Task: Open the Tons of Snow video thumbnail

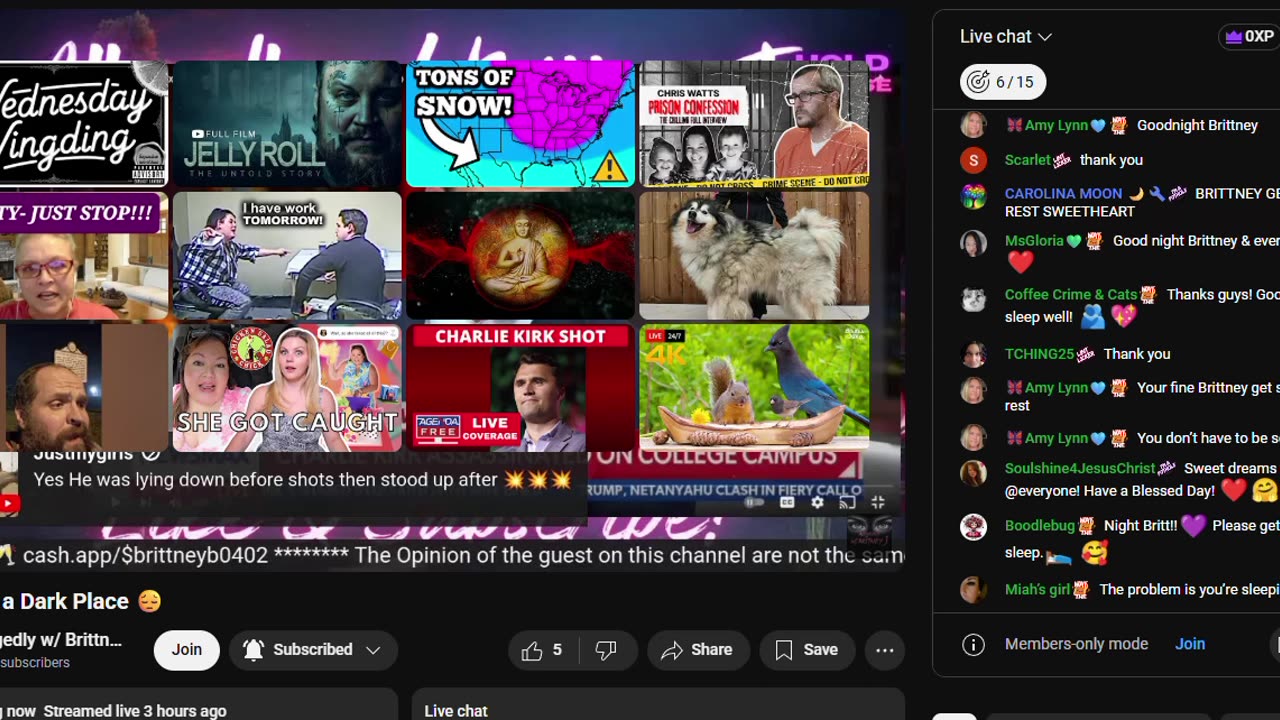Action: point(520,124)
